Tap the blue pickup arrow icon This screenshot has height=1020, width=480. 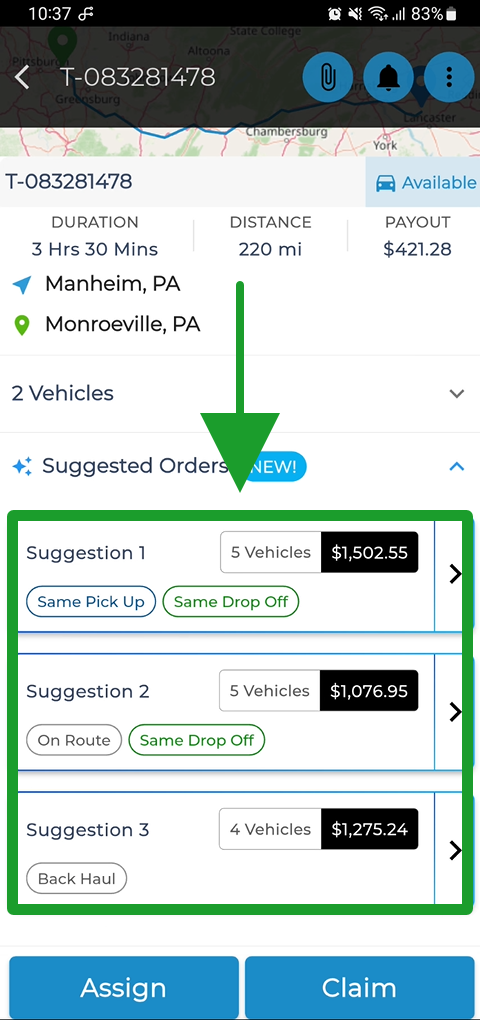pos(22,284)
